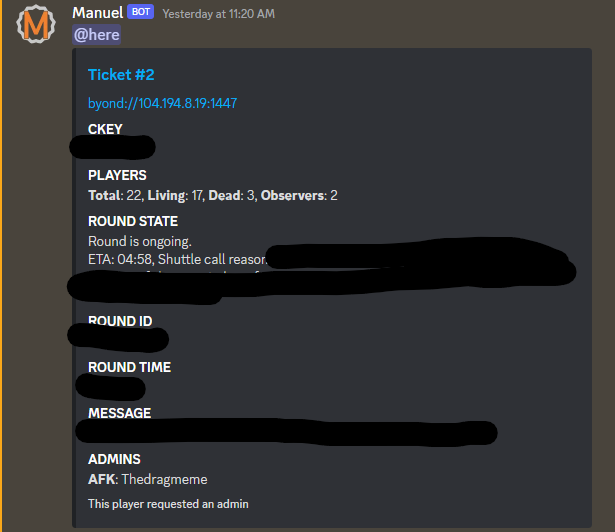The width and height of the screenshot is (615, 532).
Task: Click the BOT badge next to Manuel
Action: tap(140, 12)
